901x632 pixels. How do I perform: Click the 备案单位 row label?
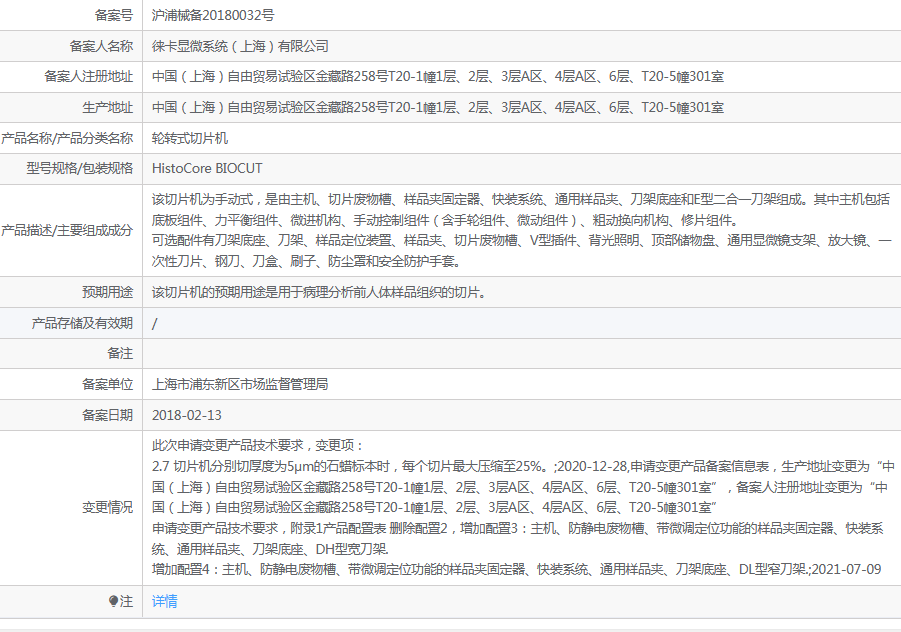click(107, 384)
